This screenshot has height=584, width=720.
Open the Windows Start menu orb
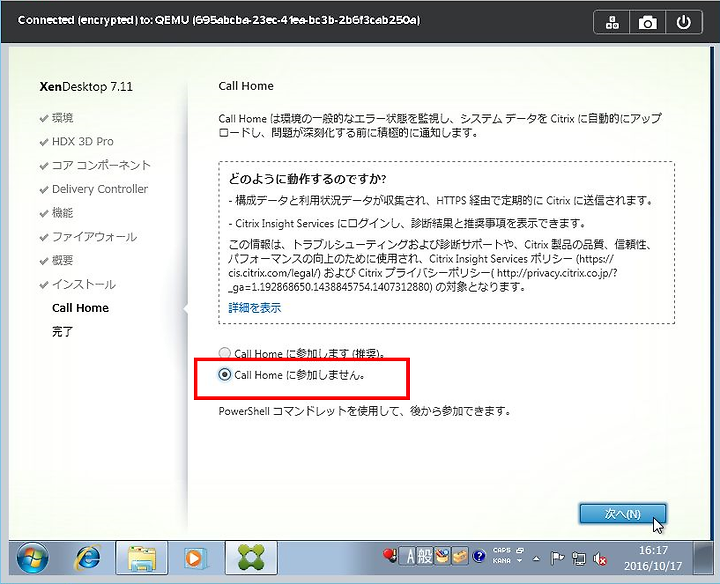32,558
